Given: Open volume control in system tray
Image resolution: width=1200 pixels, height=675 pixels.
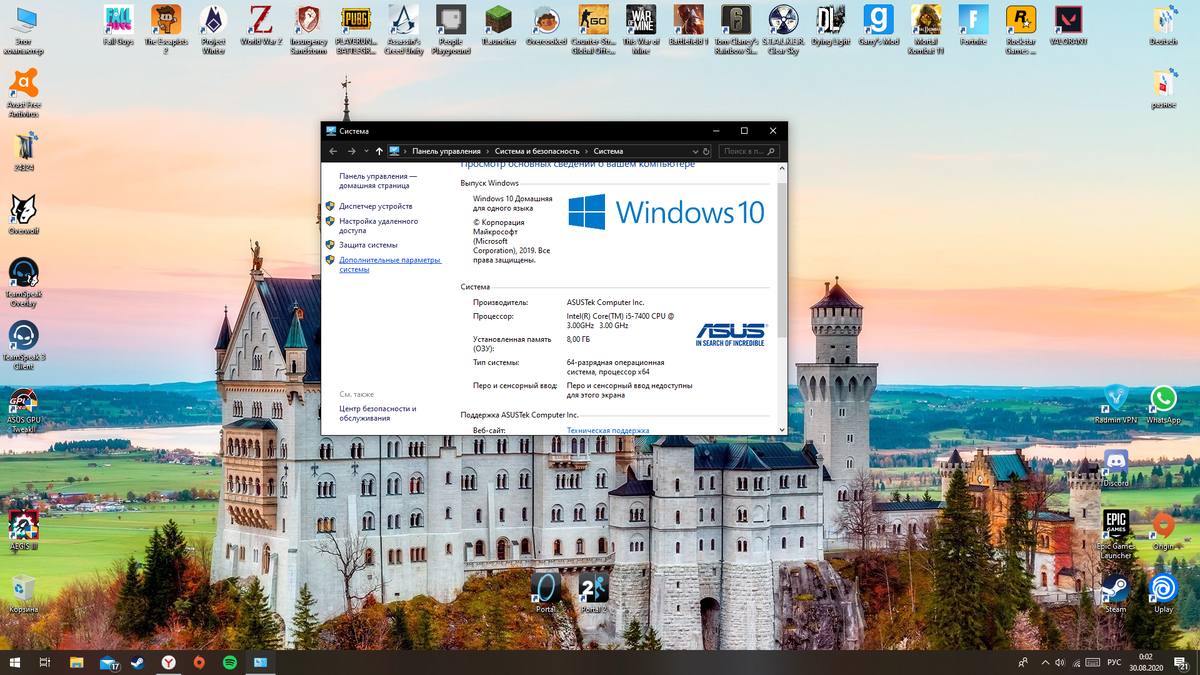Looking at the screenshot, I should coord(1060,662).
